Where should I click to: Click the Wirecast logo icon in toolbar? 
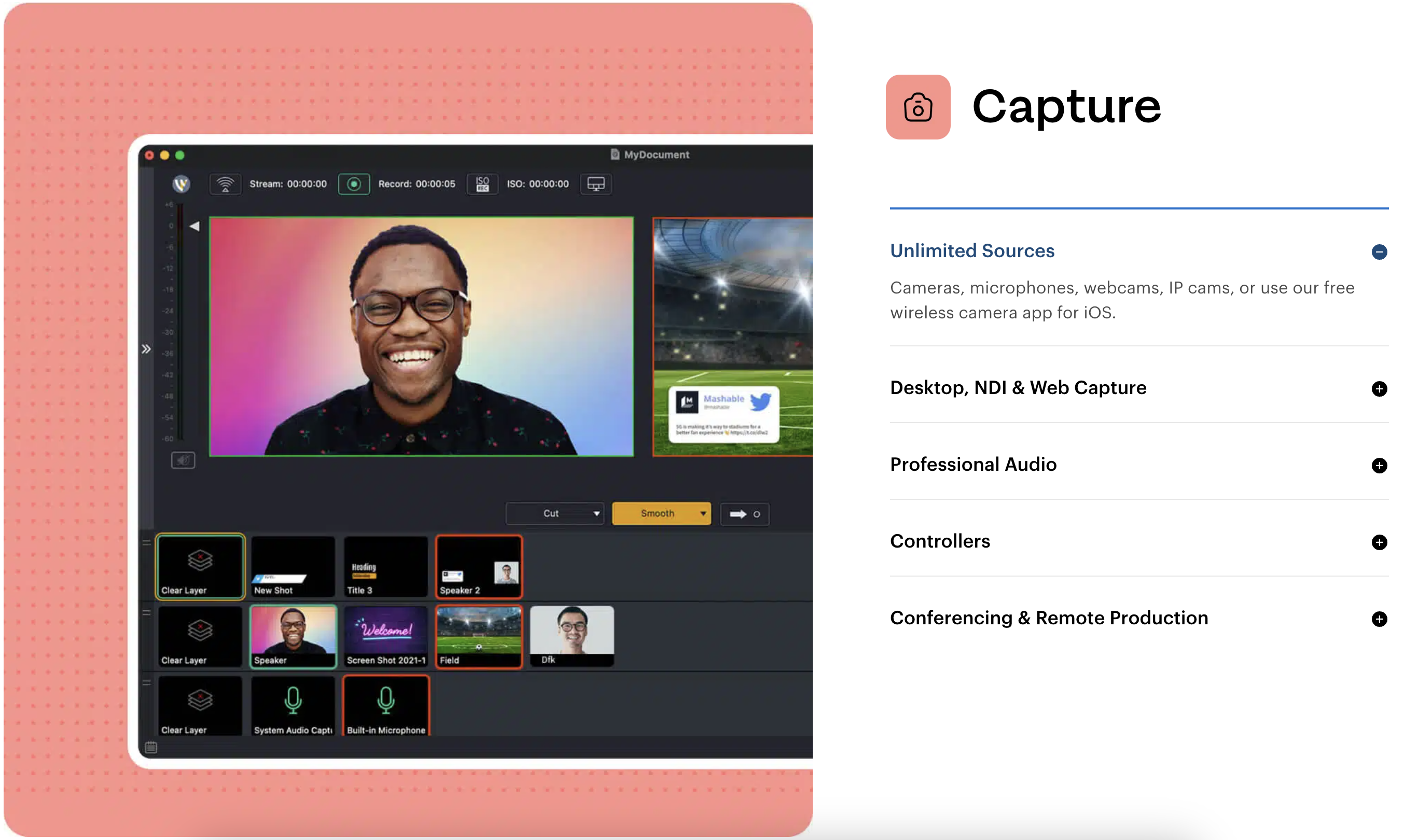click(181, 184)
